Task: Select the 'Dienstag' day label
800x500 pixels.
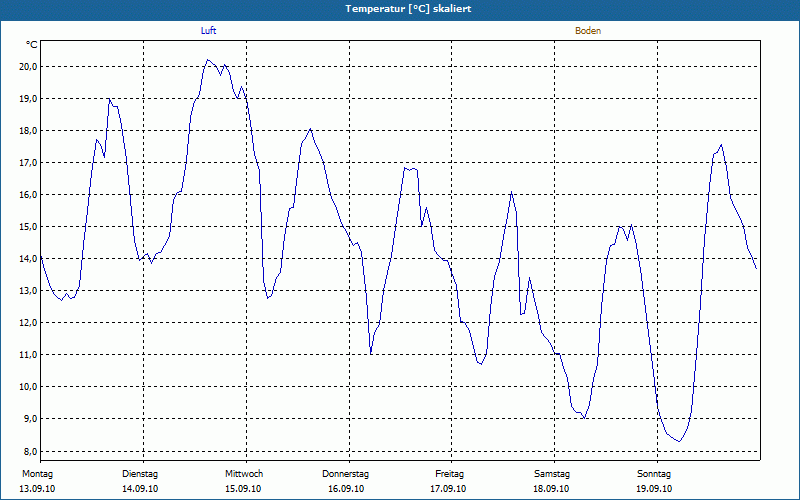Action: tap(140, 474)
